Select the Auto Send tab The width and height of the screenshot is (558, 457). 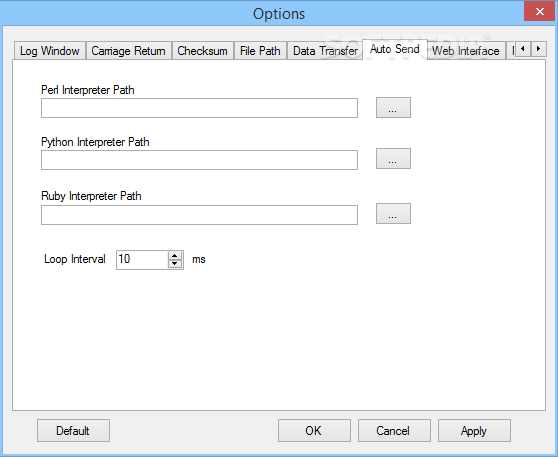[394, 49]
